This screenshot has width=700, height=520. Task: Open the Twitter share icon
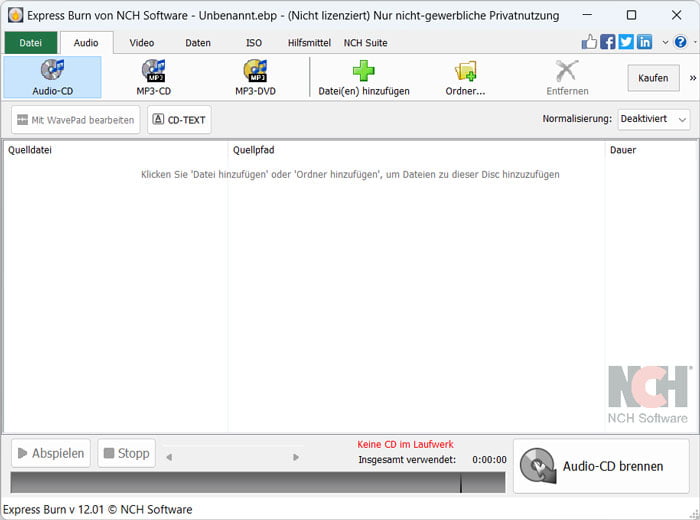(x=626, y=42)
